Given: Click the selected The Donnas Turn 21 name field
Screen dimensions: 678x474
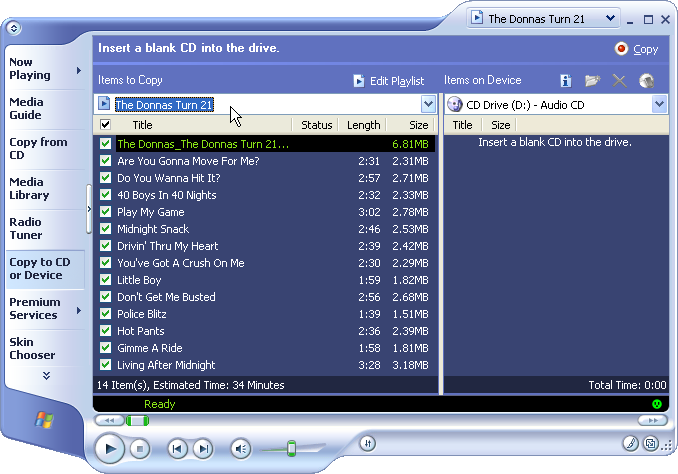Looking at the screenshot, I should click(164, 105).
